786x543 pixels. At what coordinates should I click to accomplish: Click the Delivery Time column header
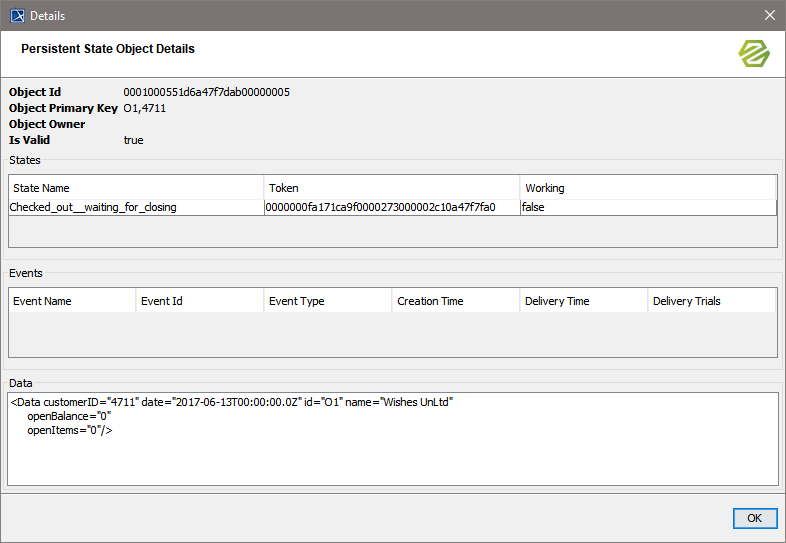pyautogui.click(x=584, y=301)
